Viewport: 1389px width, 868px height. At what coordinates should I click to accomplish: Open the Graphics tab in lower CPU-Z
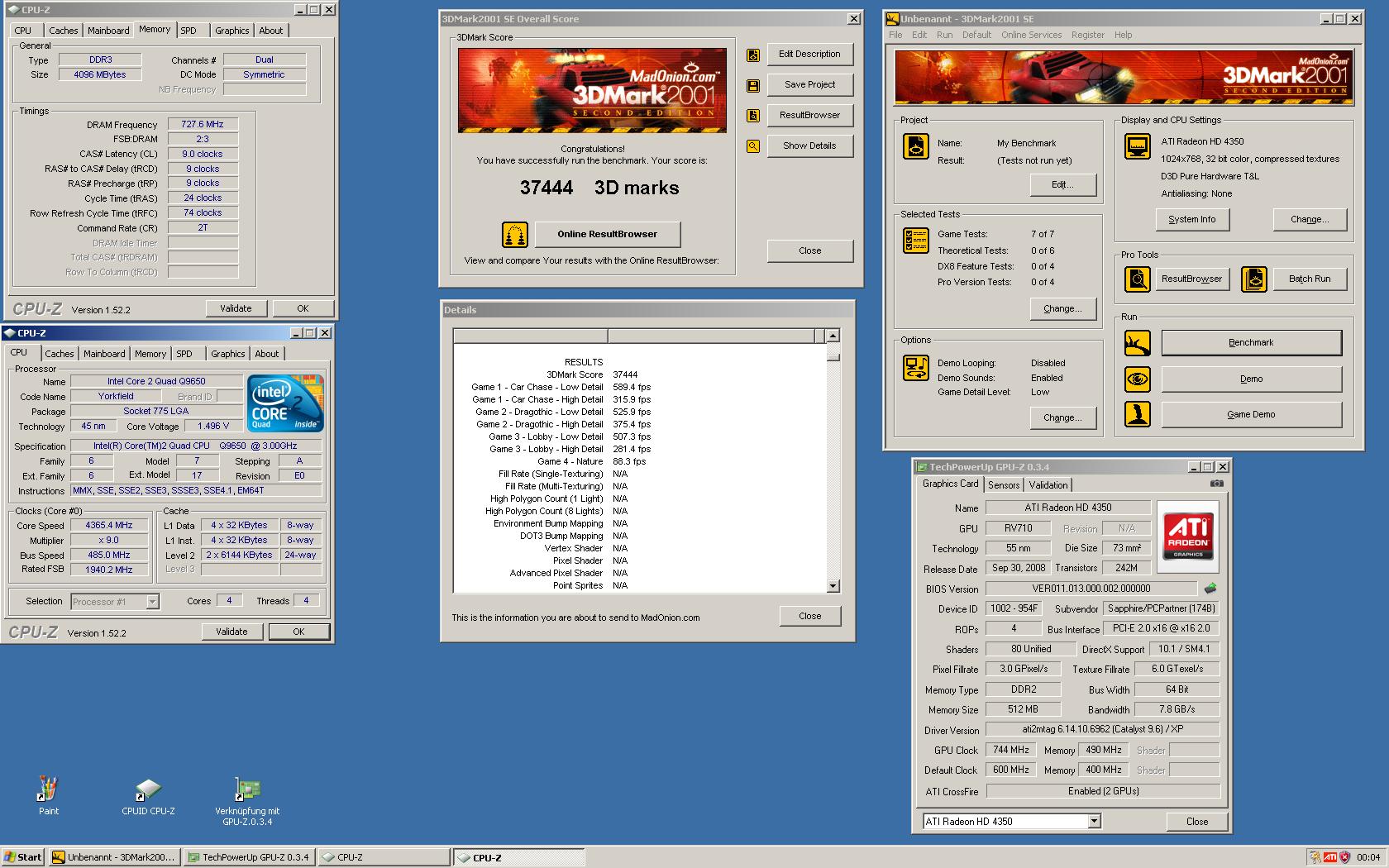tap(227, 354)
